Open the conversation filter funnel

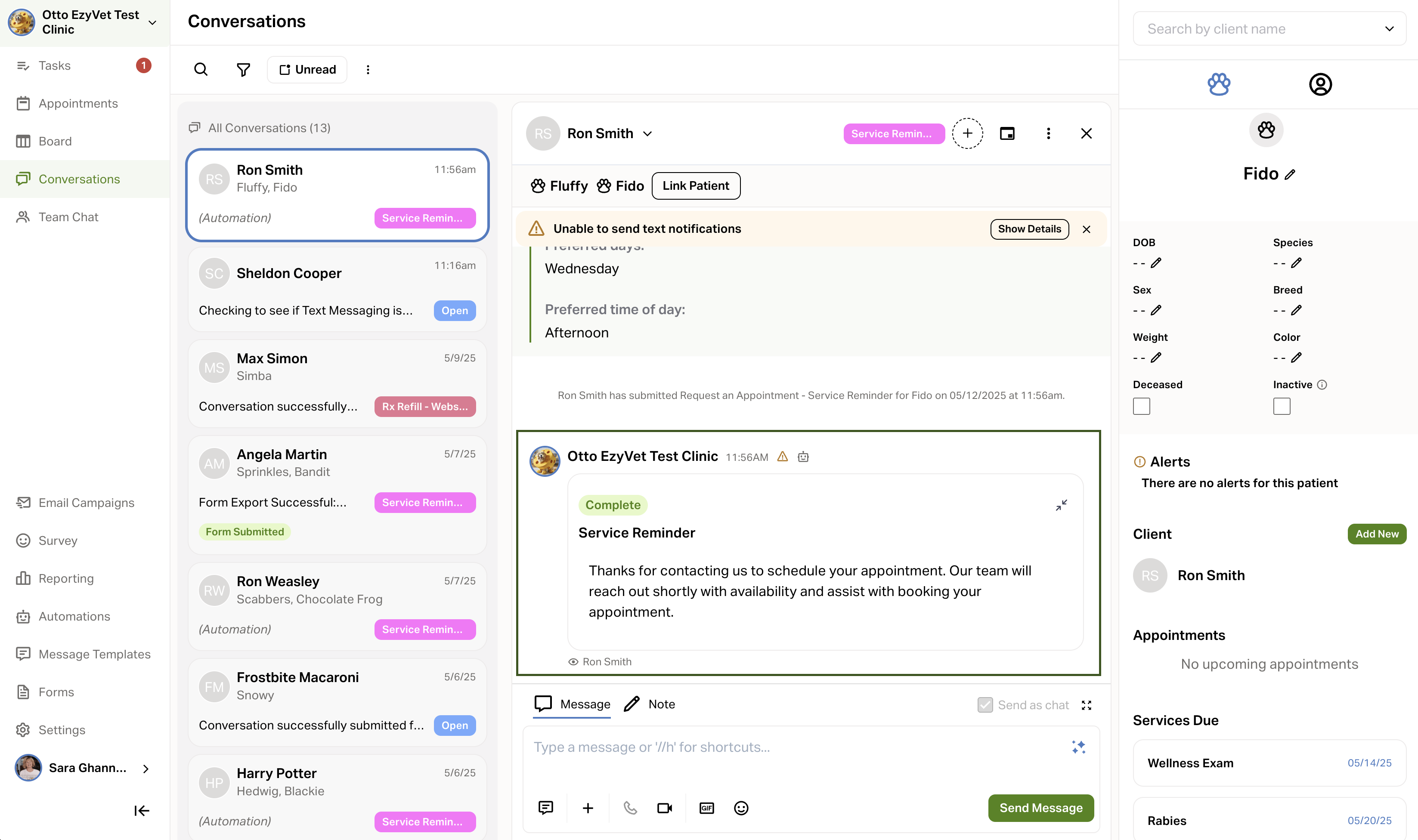243,70
